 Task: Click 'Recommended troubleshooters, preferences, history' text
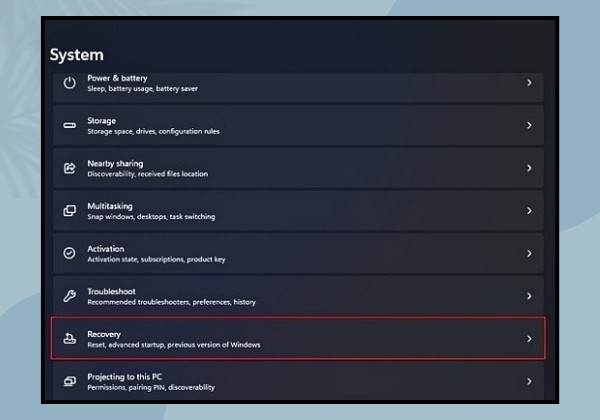click(171, 302)
